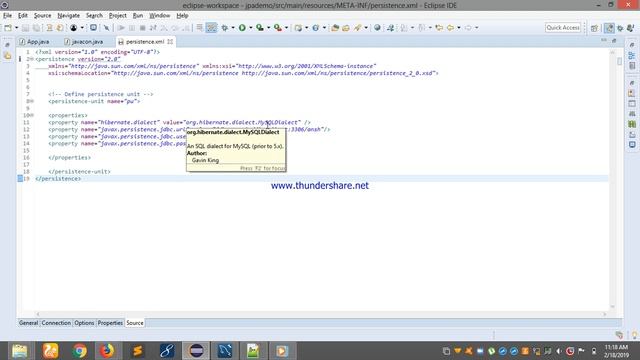Toggle Show Whitespace Characters toolbar button
Viewport: 640px width, 360px height.
click(x=200, y=28)
